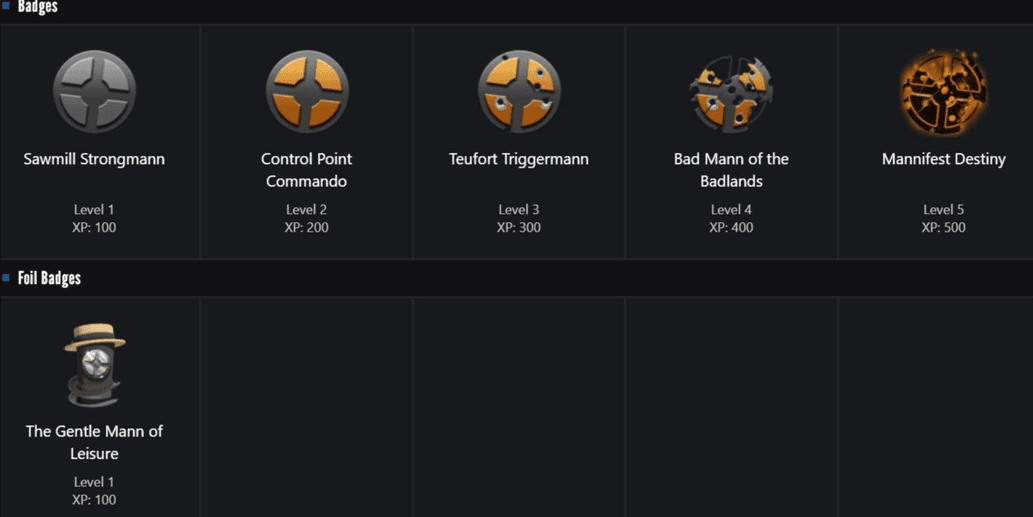Image resolution: width=1033 pixels, height=517 pixels.
Task: Click the Level 3 XP: 300 label
Action: tap(519, 218)
